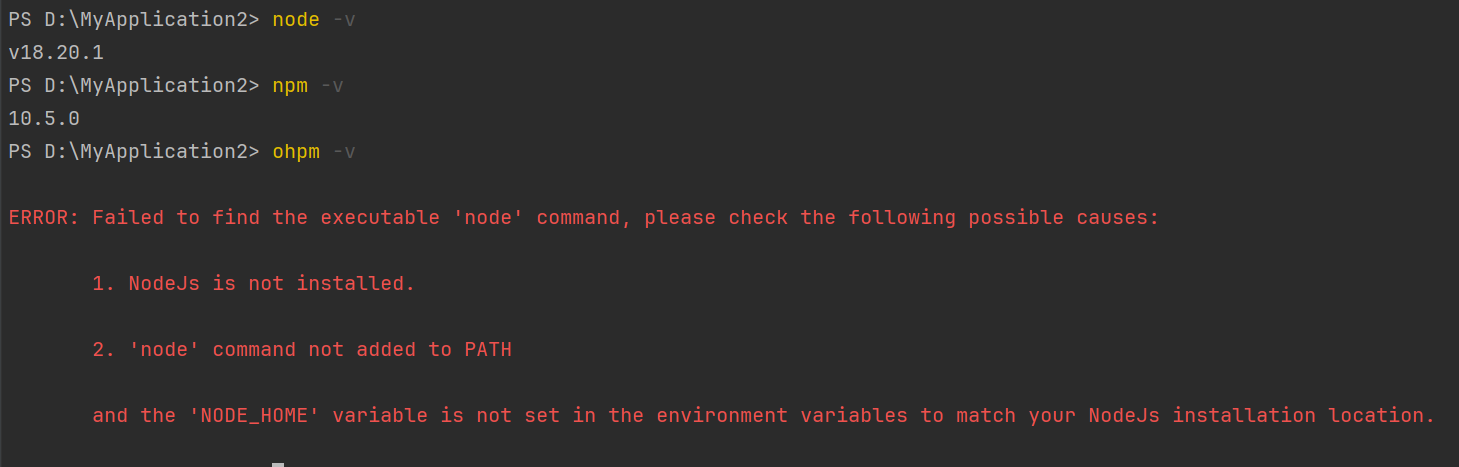Click the prompt before the npm command
The height and width of the screenshot is (467, 1459).
(x=134, y=86)
